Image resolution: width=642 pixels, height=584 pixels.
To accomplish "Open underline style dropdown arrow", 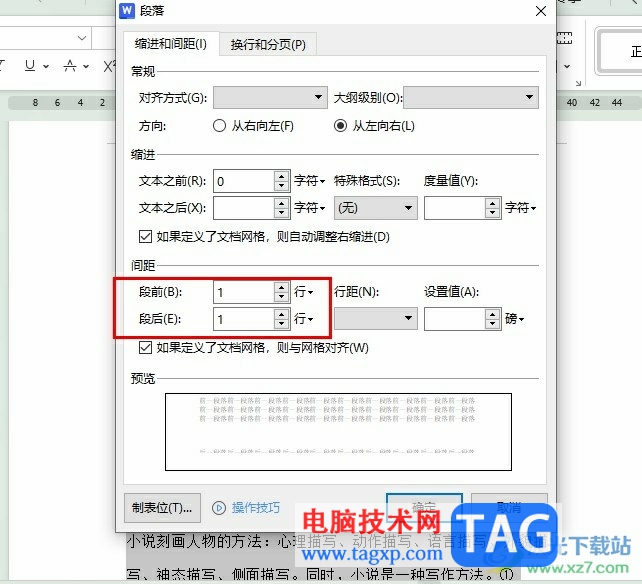I will [x=46, y=66].
